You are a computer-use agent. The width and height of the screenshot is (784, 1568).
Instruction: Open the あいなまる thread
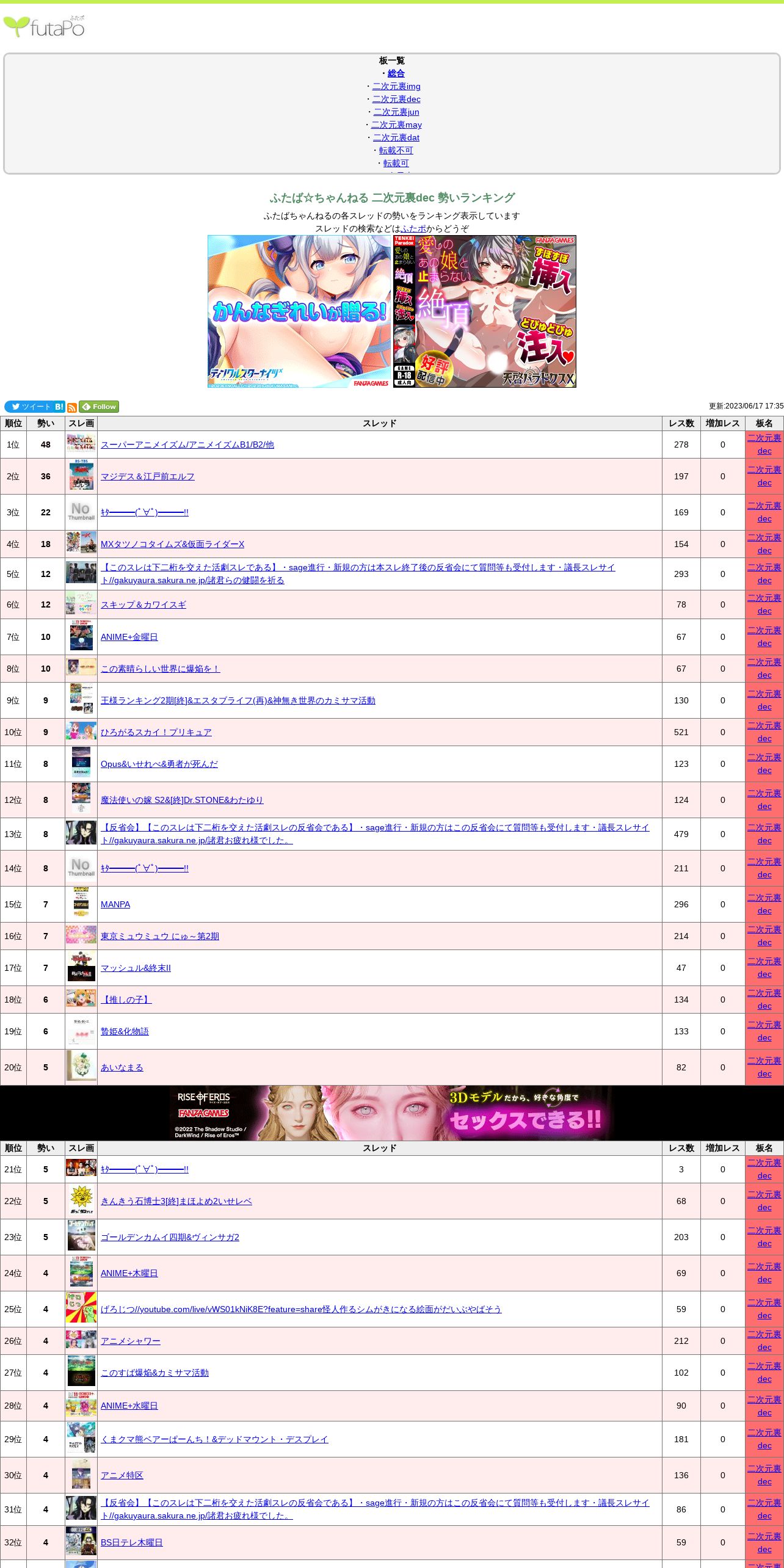[122, 1067]
